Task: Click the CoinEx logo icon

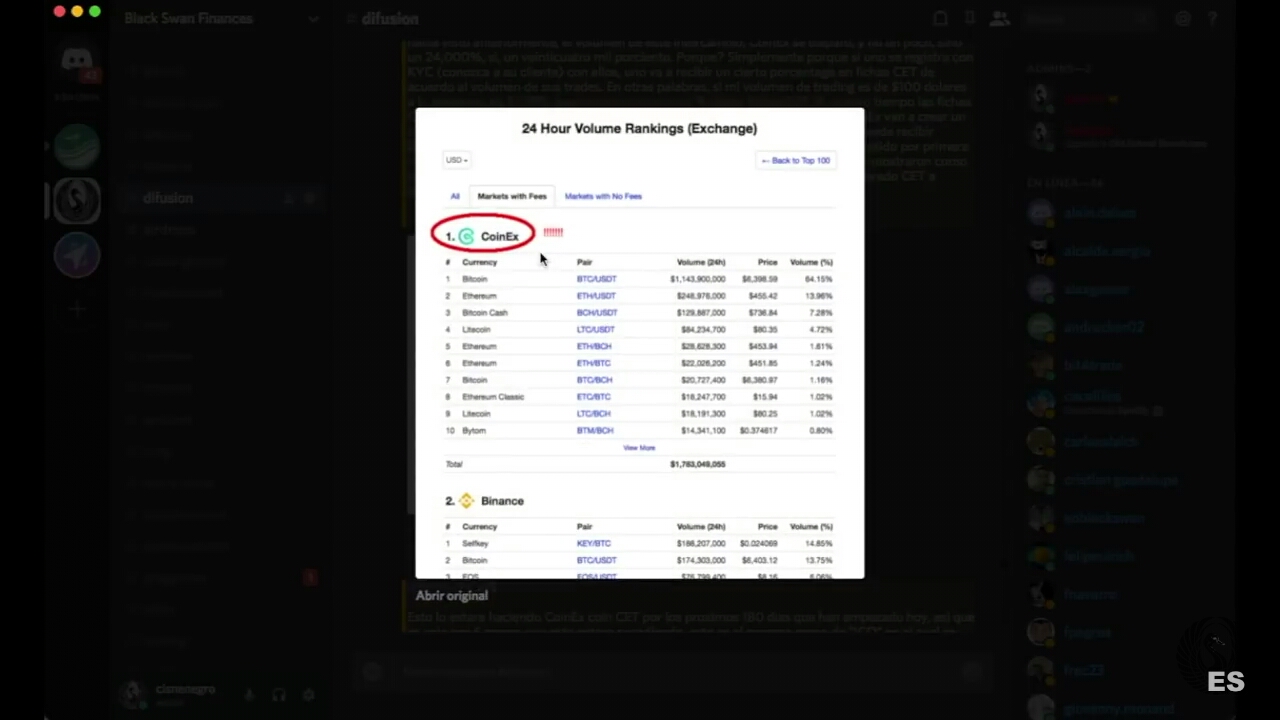Action: [466, 236]
